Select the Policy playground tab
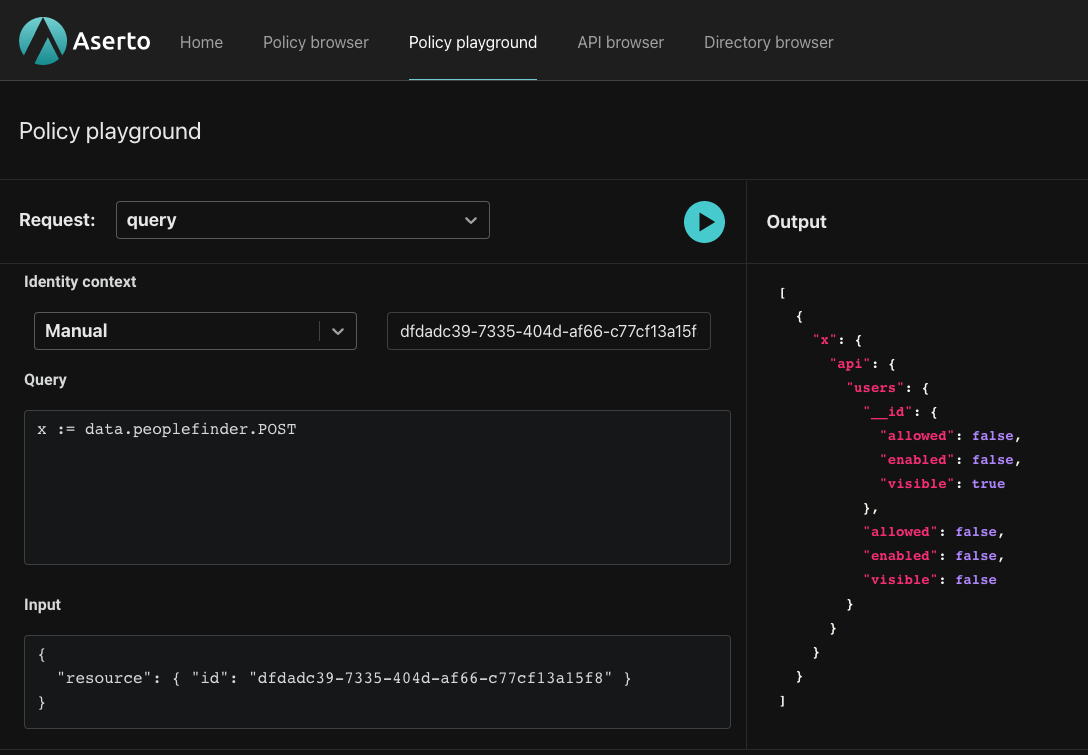 point(473,42)
